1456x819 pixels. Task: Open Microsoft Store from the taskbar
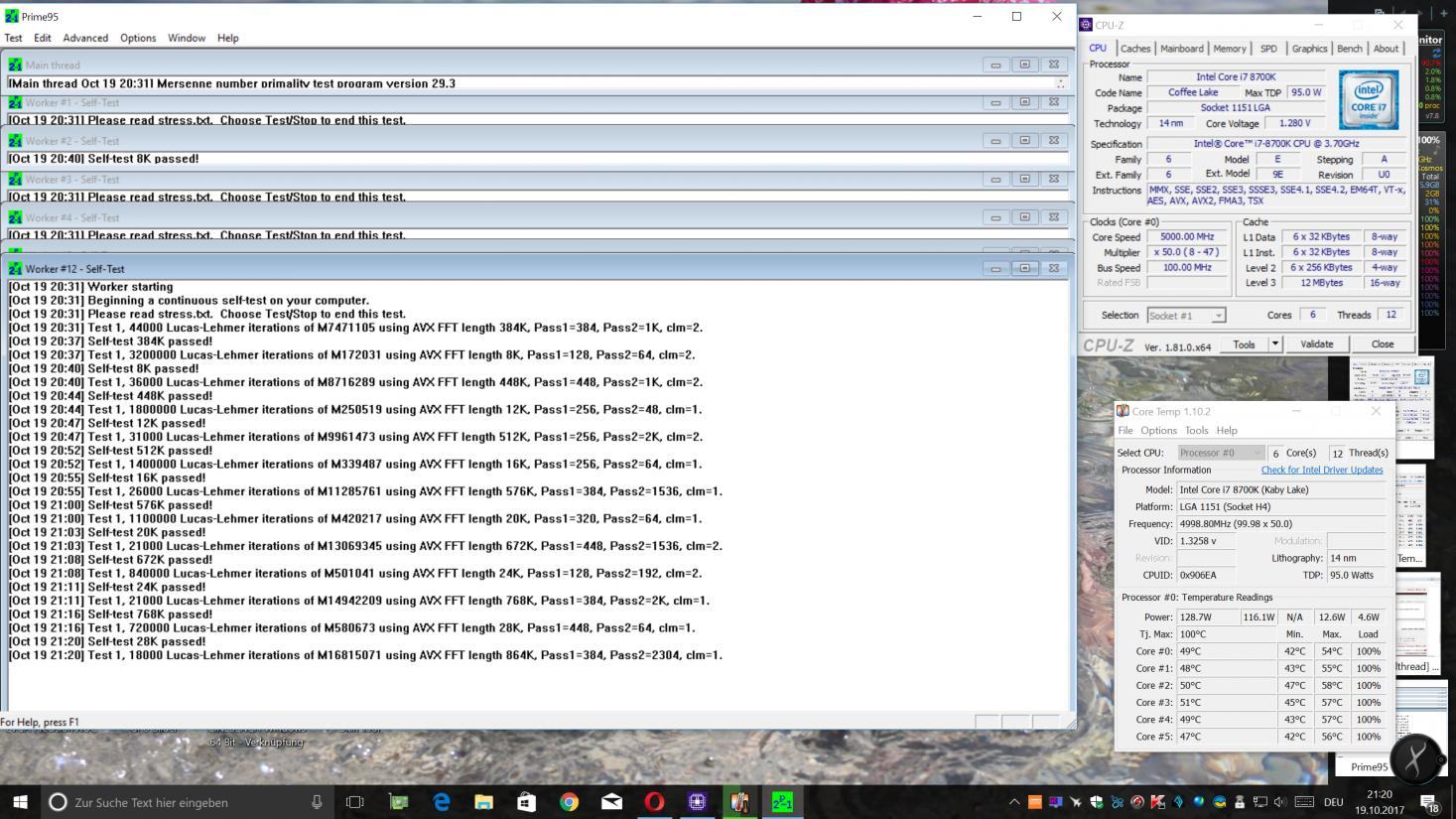[526, 802]
